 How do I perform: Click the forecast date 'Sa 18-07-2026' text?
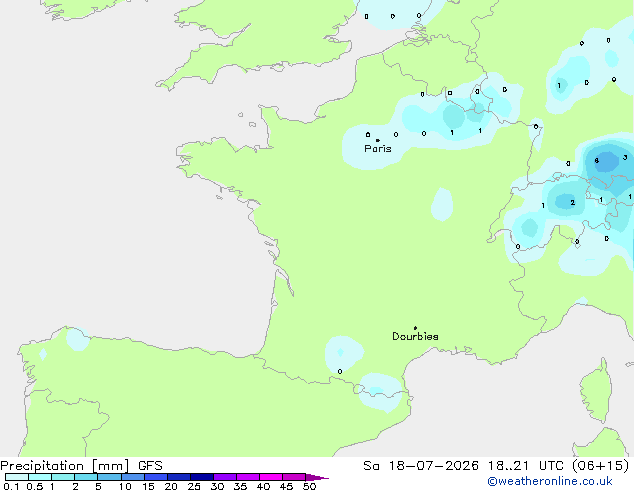click(421, 466)
